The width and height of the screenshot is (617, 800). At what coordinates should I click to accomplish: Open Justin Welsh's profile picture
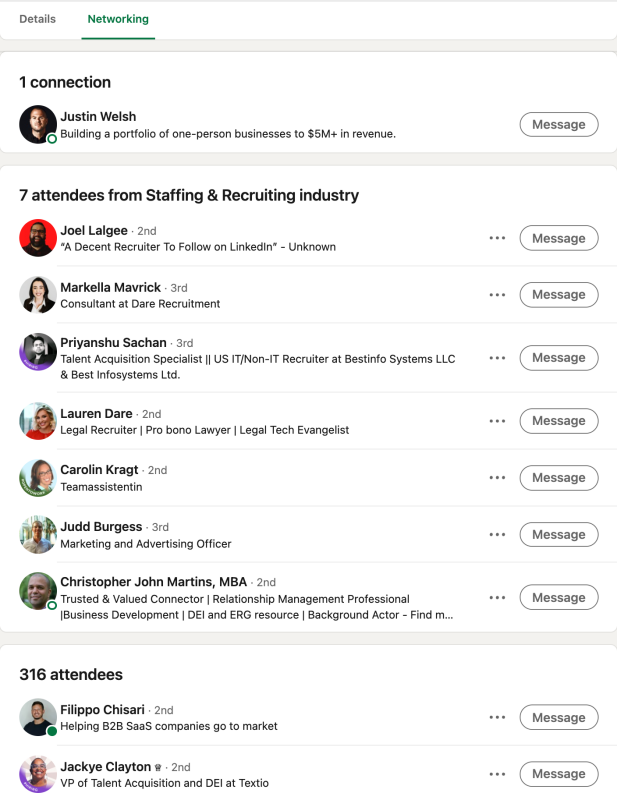[x=38, y=124]
